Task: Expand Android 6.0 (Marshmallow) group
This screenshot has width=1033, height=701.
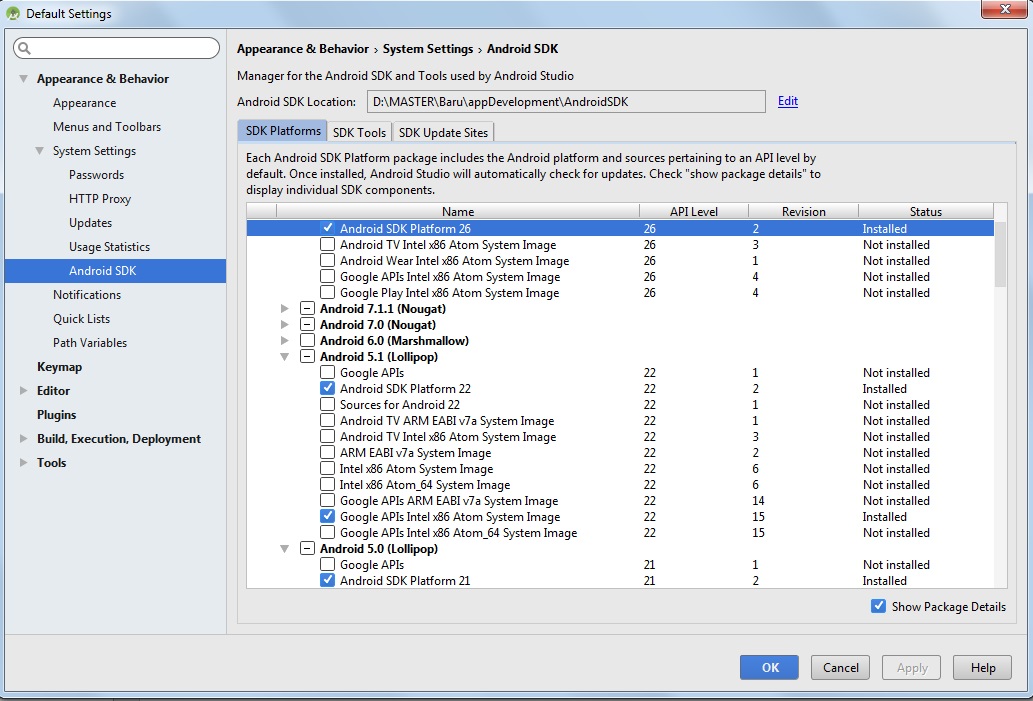Action: point(286,341)
